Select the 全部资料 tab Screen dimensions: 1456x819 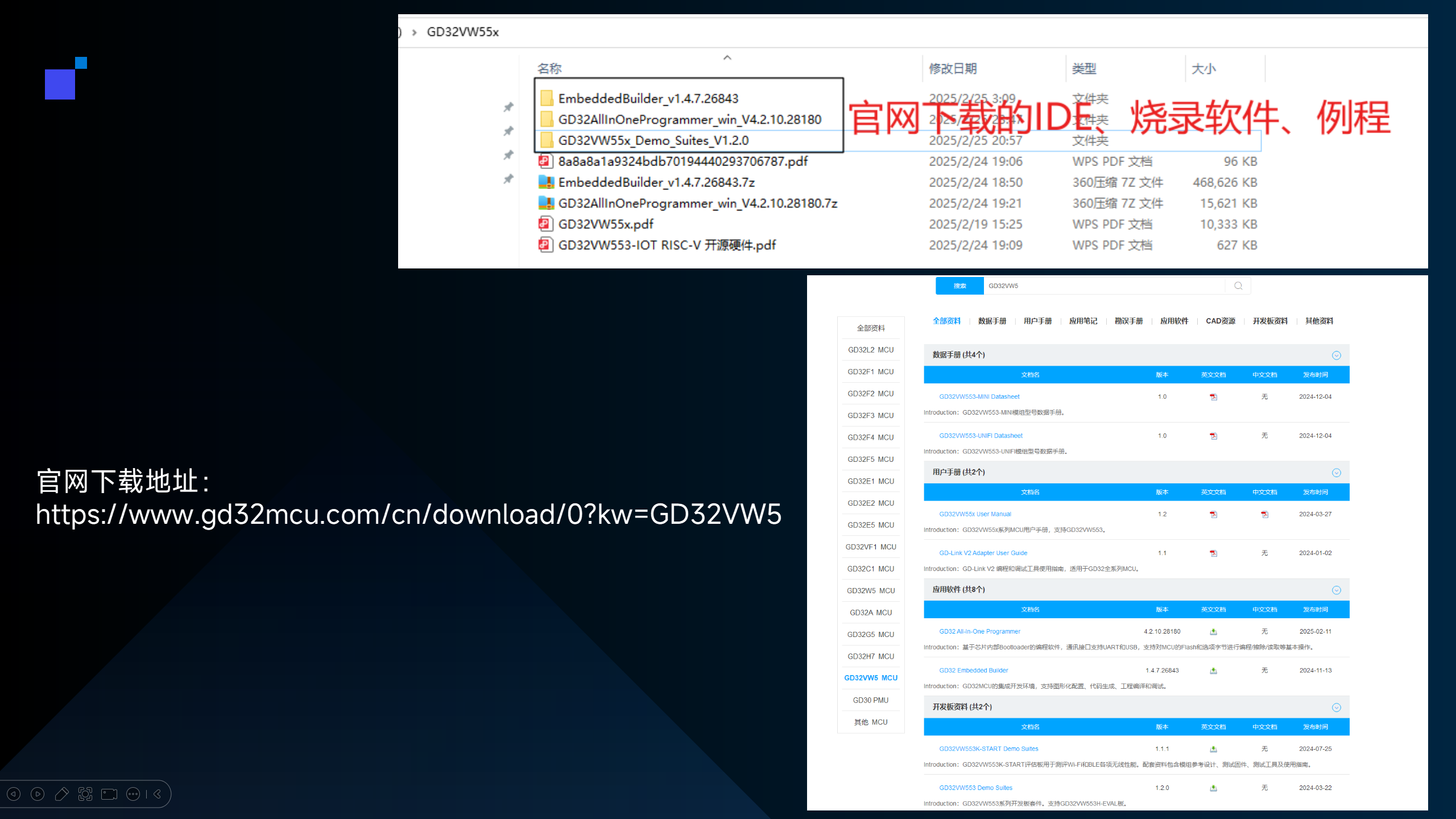tap(946, 321)
